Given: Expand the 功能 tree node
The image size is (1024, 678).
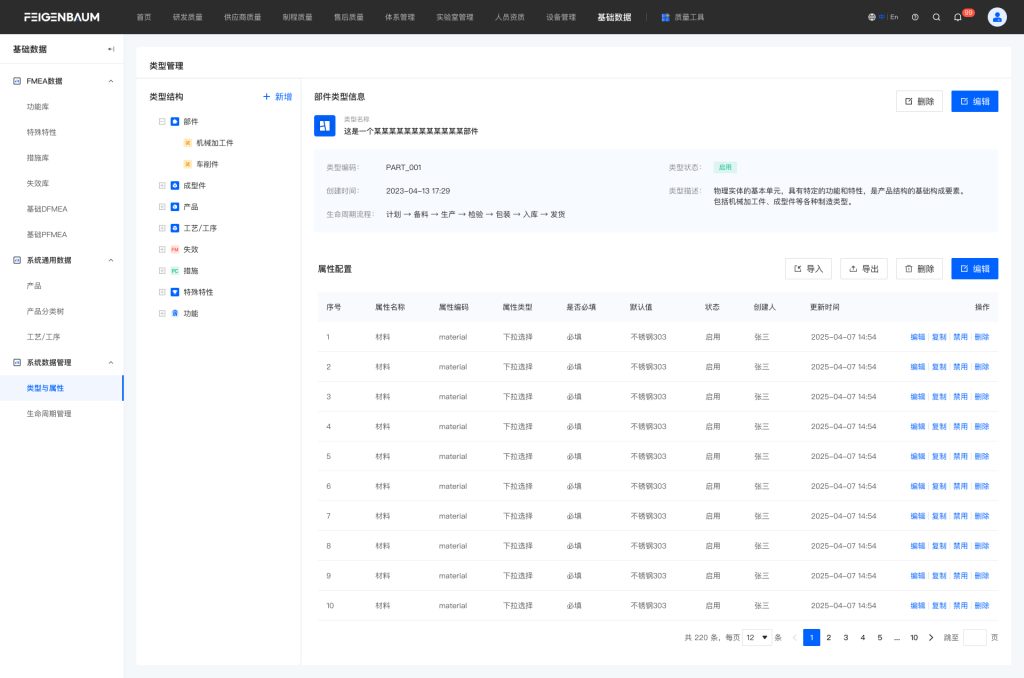Looking at the screenshot, I should click(x=162, y=314).
